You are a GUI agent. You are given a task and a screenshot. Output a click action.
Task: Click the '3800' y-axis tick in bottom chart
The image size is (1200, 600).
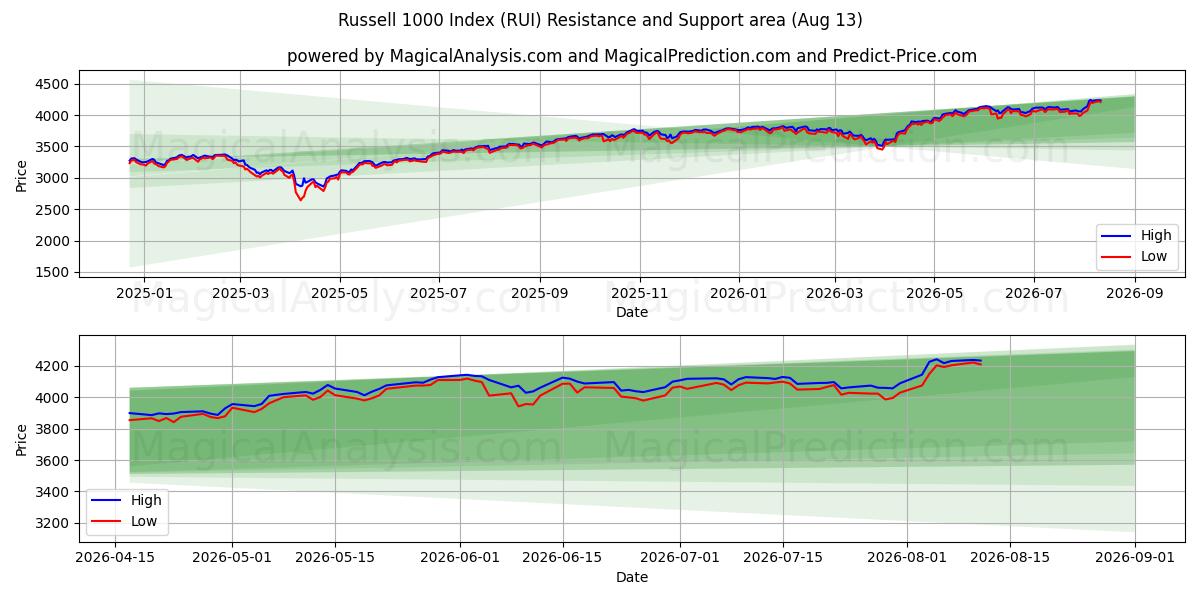pos(52,429)
